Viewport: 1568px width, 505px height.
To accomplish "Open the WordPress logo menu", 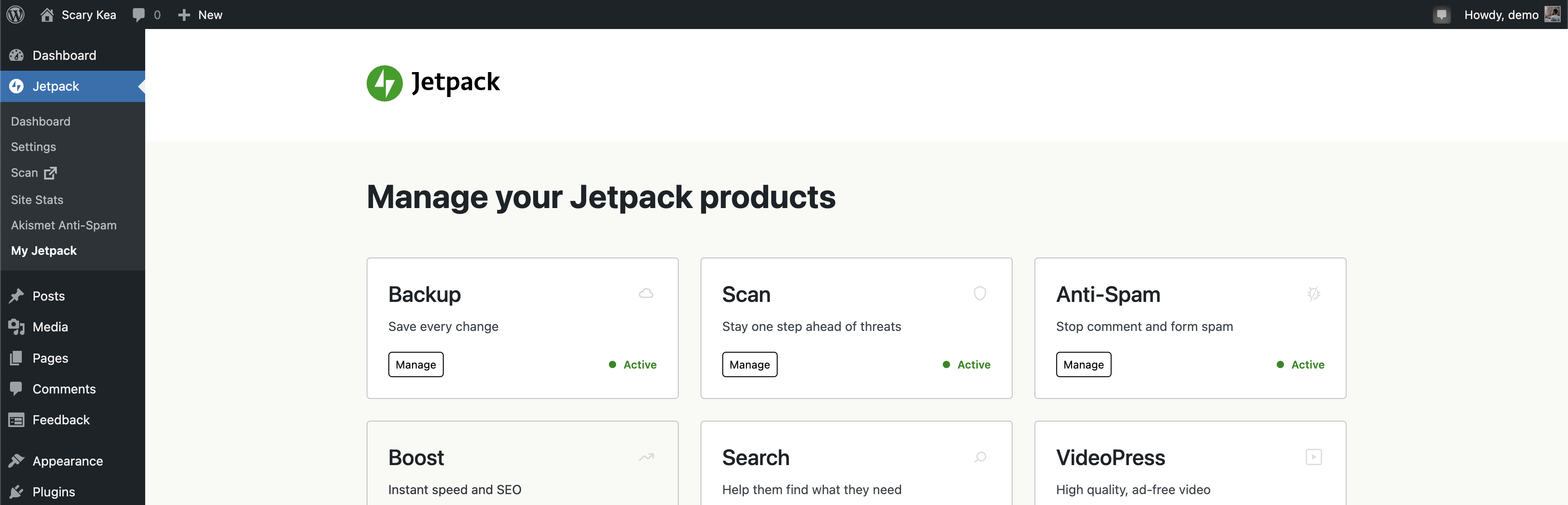I will [15, 15].
